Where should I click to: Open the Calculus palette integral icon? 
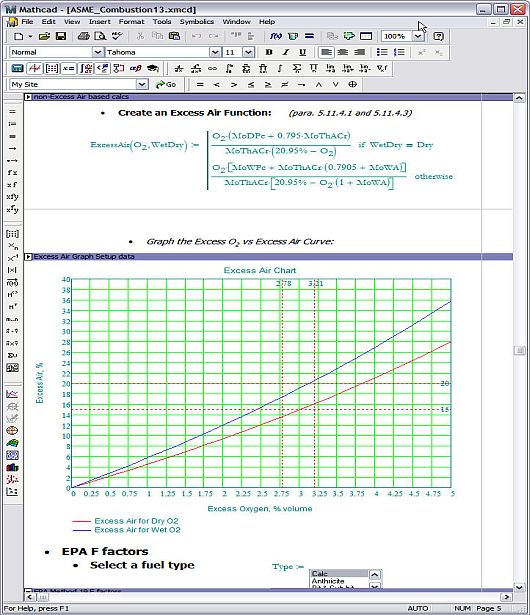tap(86, 69)
